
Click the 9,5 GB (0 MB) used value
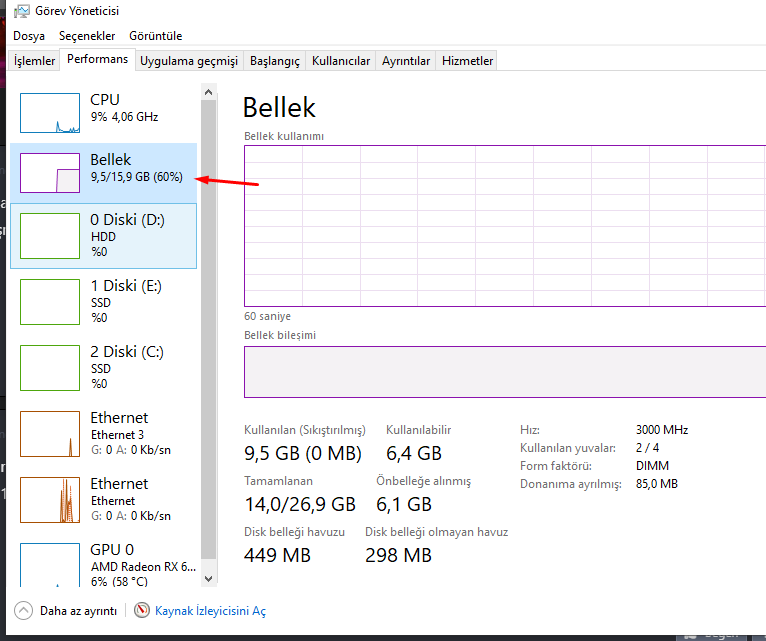click(x=303, y=453)
